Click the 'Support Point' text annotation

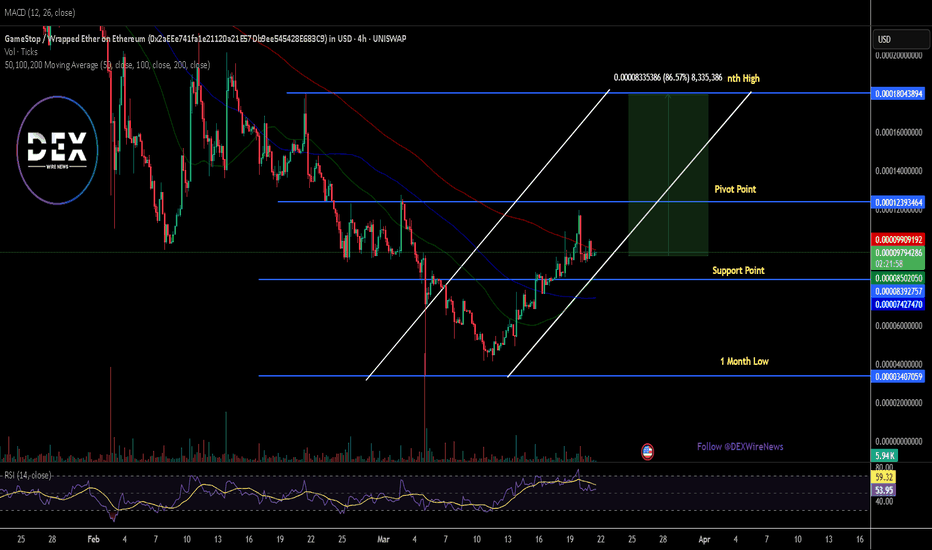[x=738, y=271]
